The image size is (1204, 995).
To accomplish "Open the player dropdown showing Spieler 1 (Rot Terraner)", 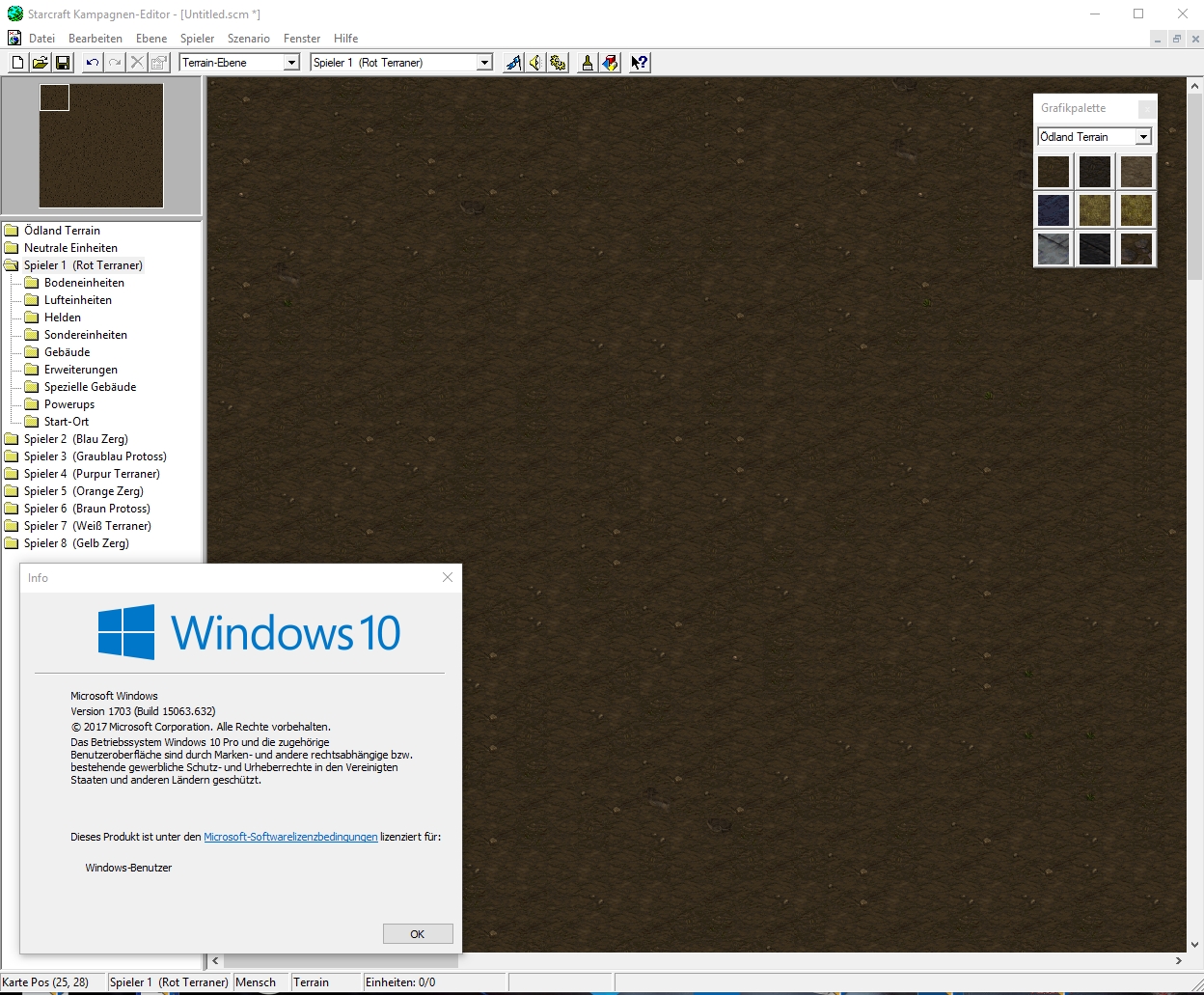I will point(402,63).
